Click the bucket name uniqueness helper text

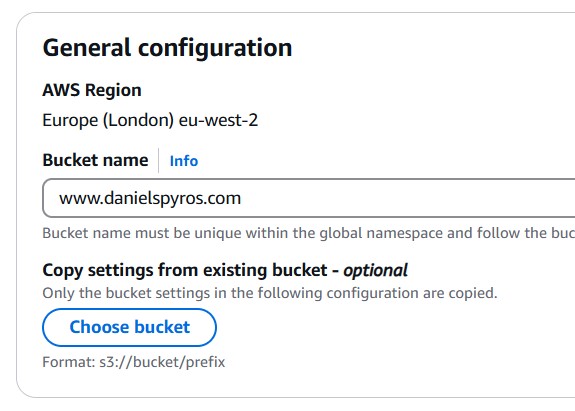pos(309,233)
